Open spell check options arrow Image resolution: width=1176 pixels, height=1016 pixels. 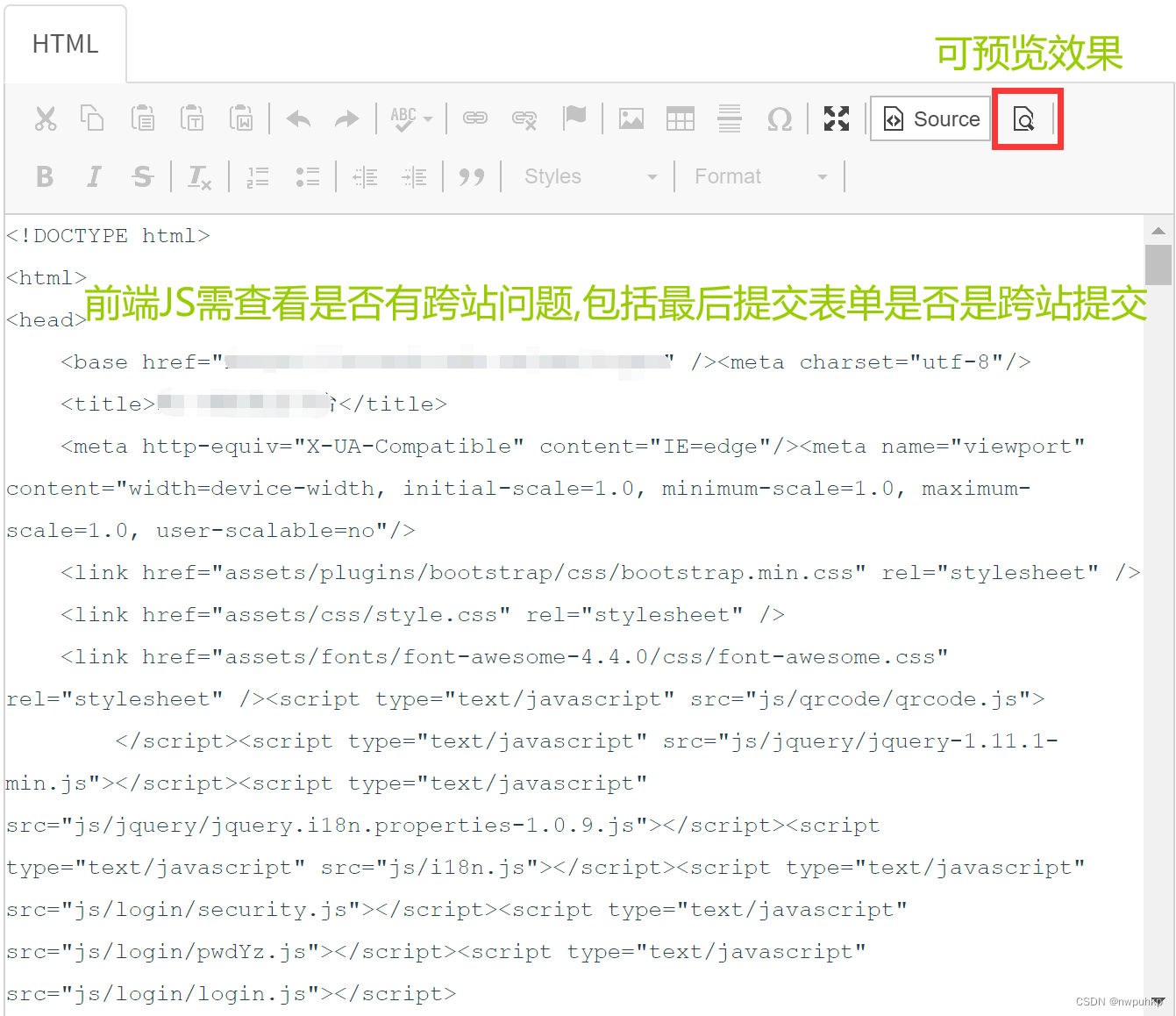tap(428, 118)
